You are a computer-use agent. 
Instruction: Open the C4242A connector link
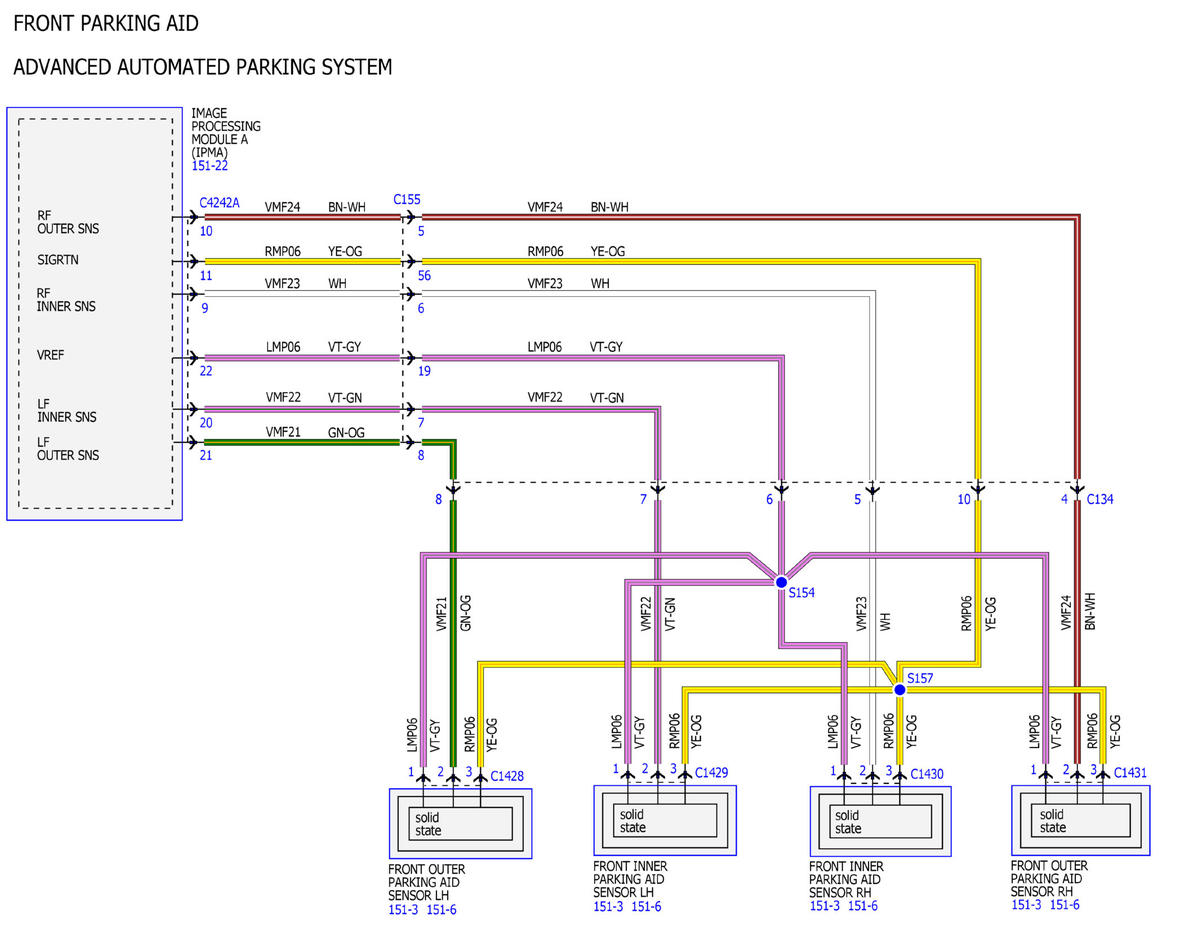tap(219, 202)
